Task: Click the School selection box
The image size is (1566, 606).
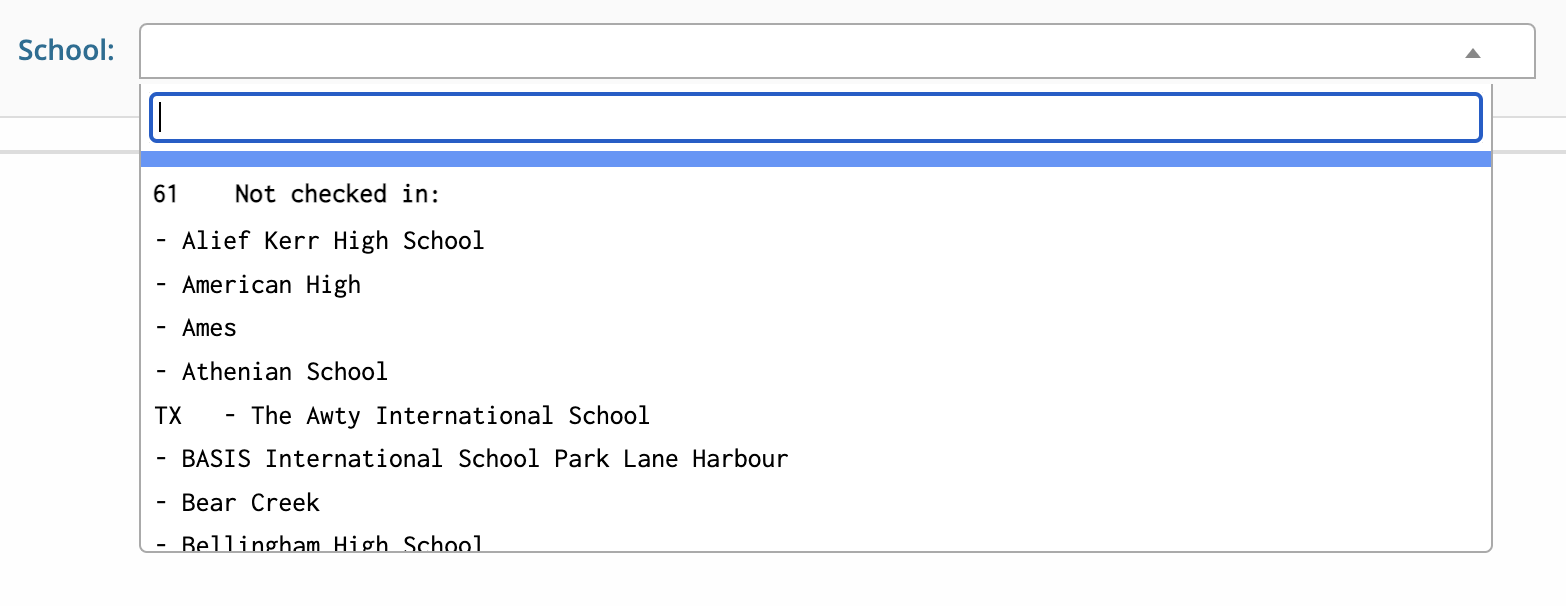Action: [800, 52]
